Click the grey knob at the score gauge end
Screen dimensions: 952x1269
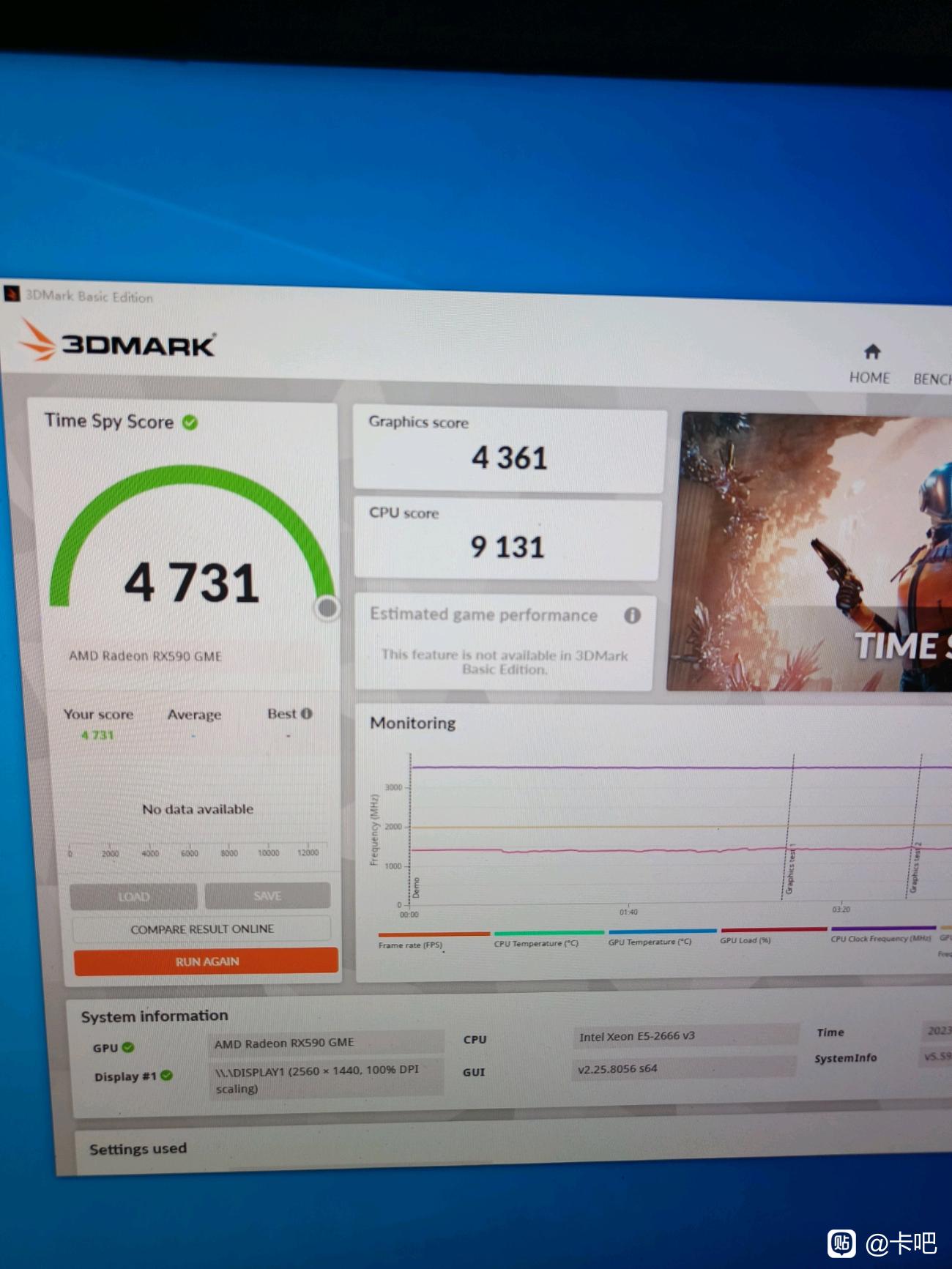click(x=327, y=608)
